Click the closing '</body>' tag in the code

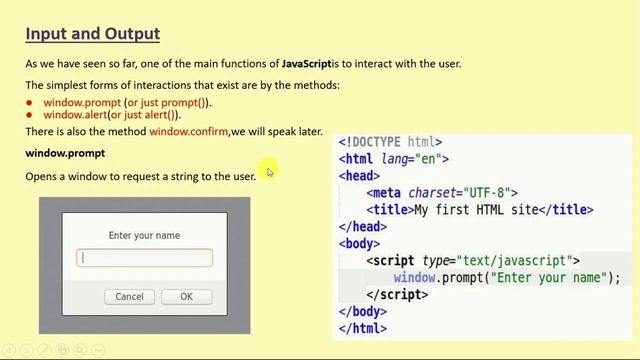(x=362, y=312)
